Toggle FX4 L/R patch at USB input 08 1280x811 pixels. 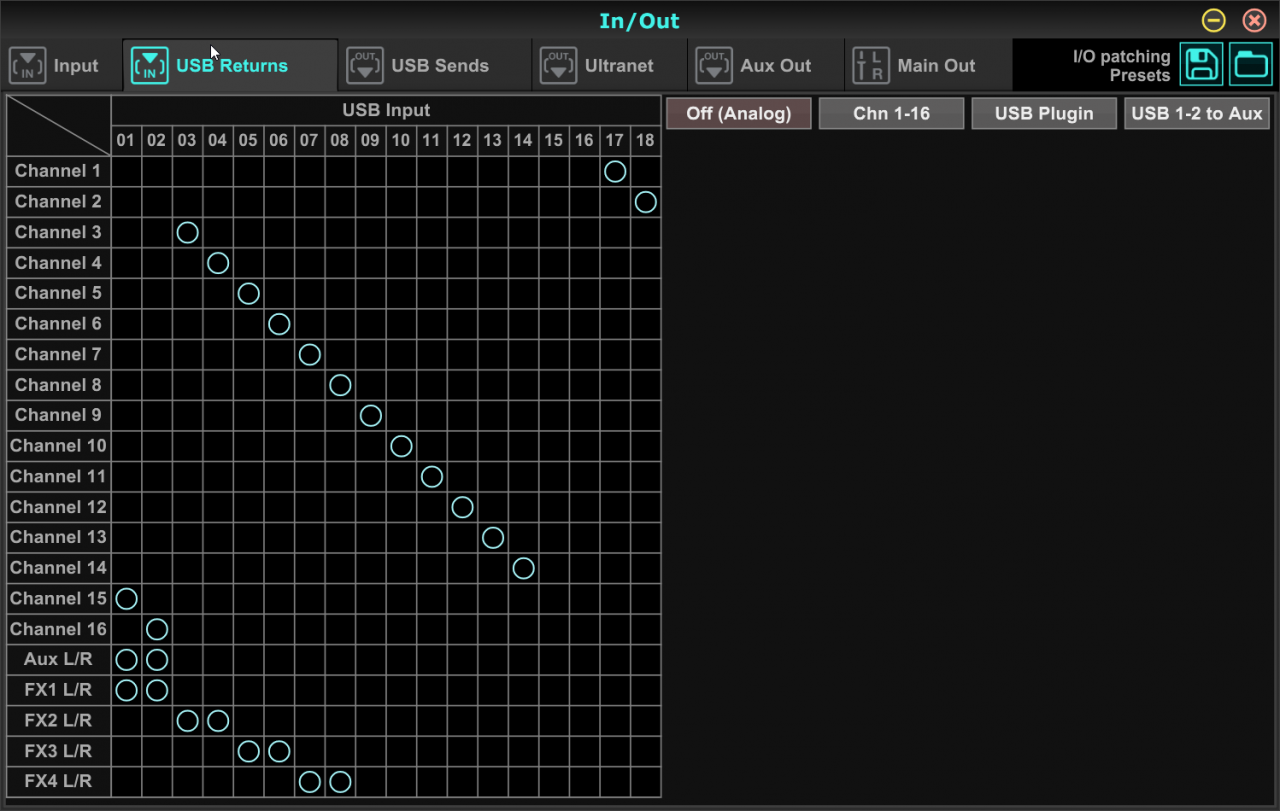tap(340, 782)
